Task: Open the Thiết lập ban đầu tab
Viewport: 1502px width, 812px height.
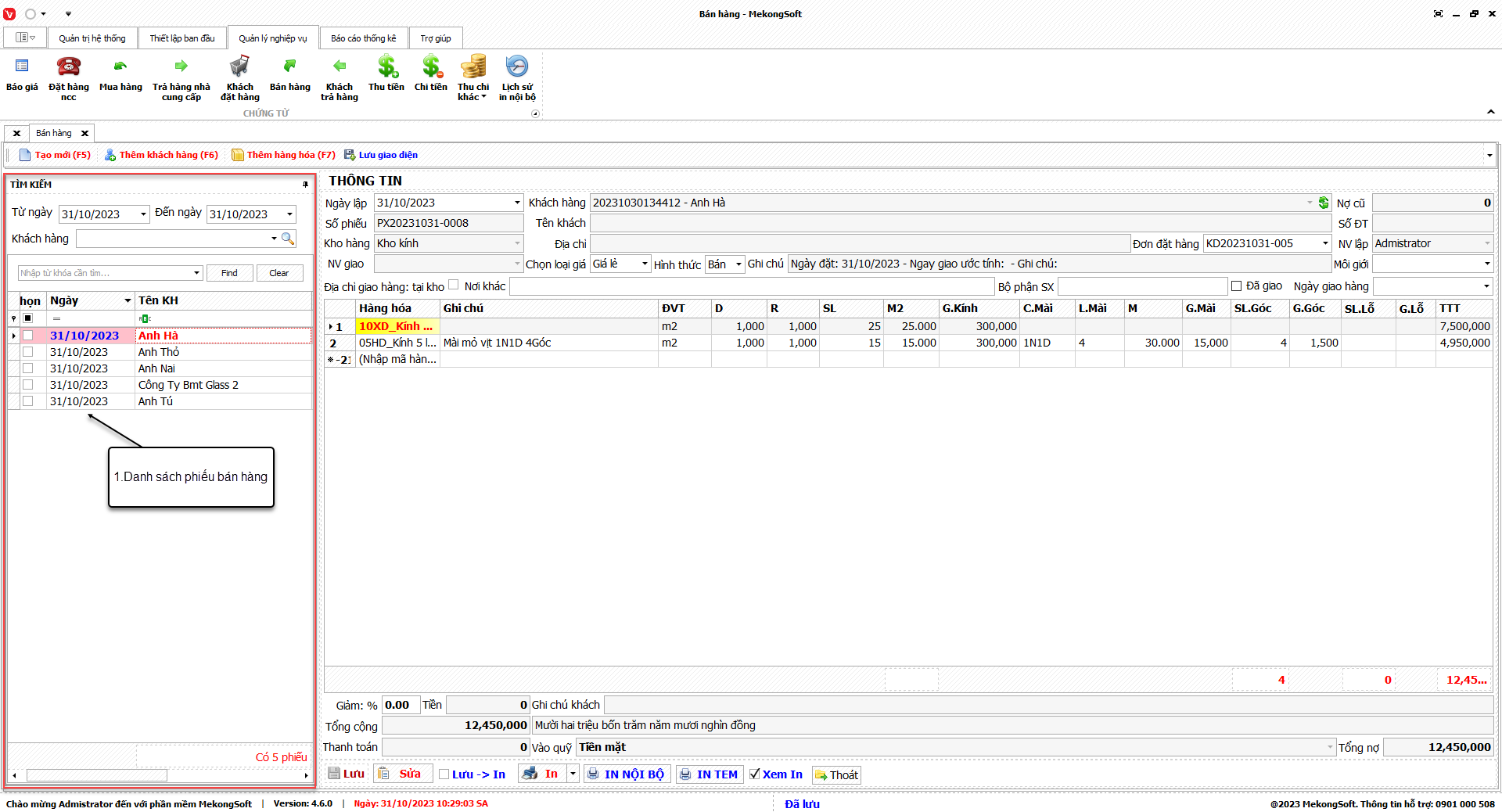Action: click(x=182, y=38)
